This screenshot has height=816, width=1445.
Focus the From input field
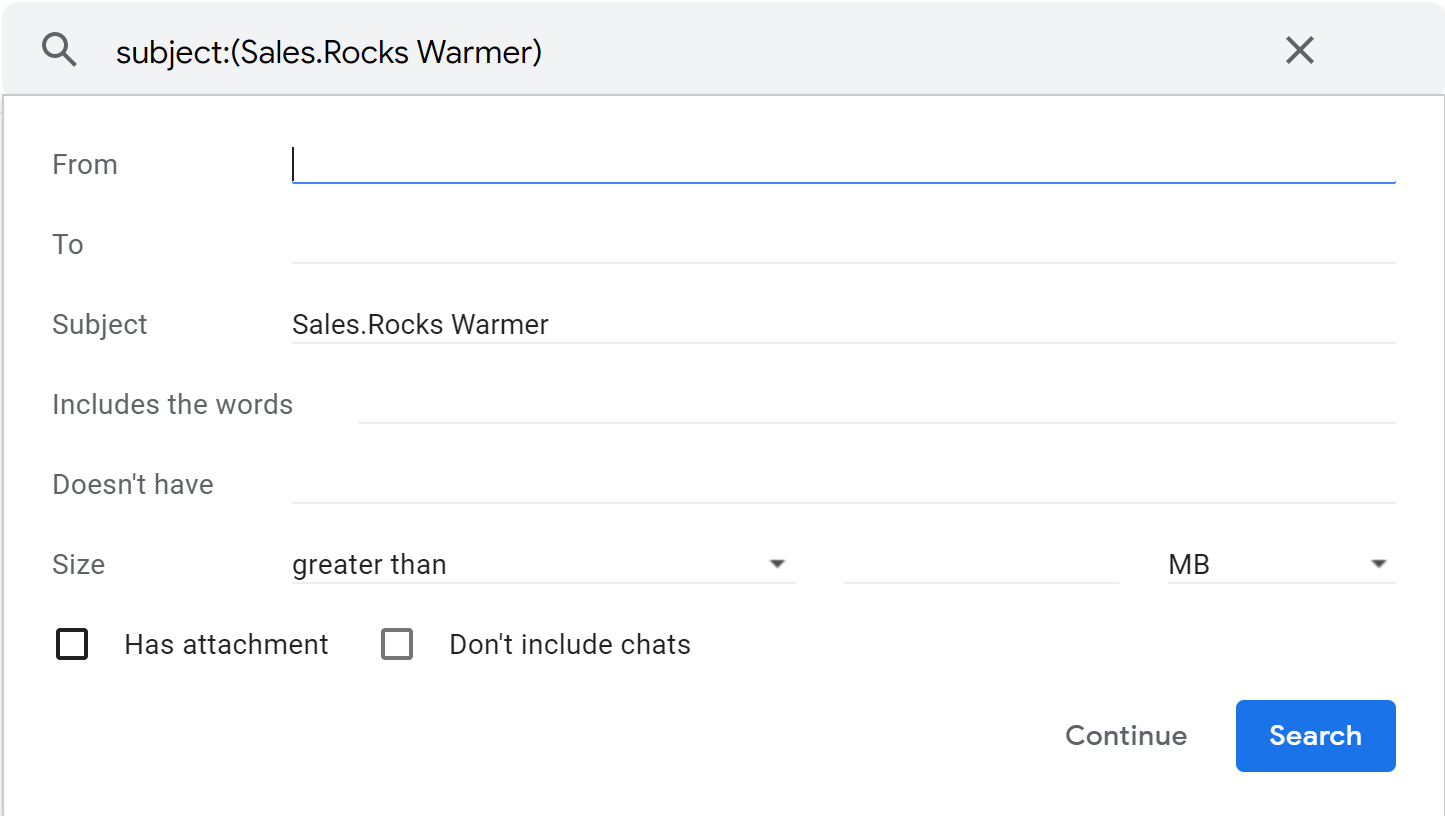click(843, 165)
